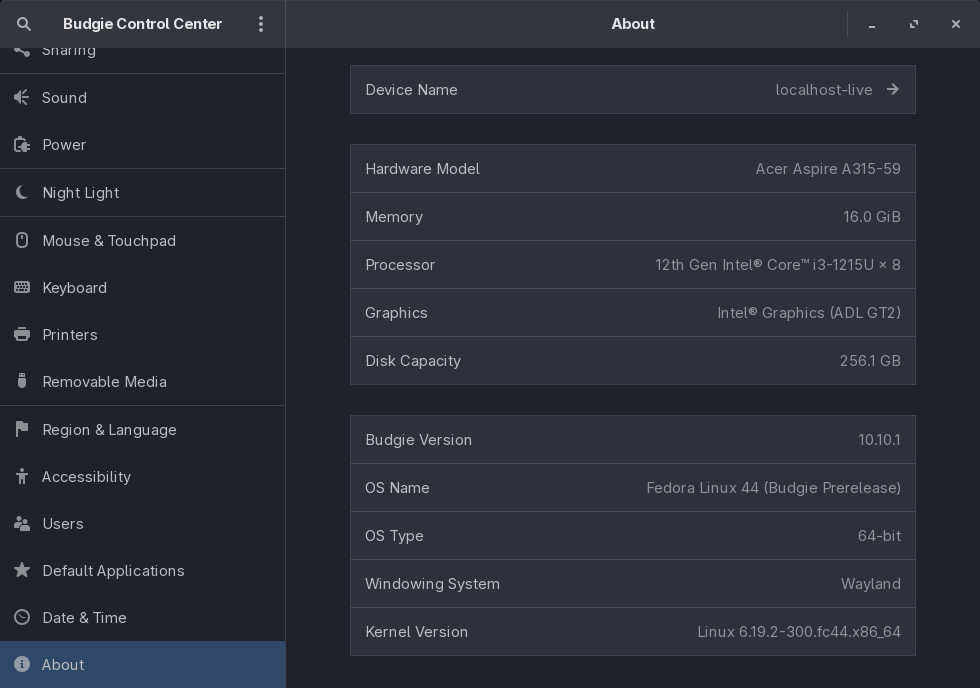This screenshot has height=688, width=980.
Task: Click the Kernel Version row
Action: pos(632,632)
